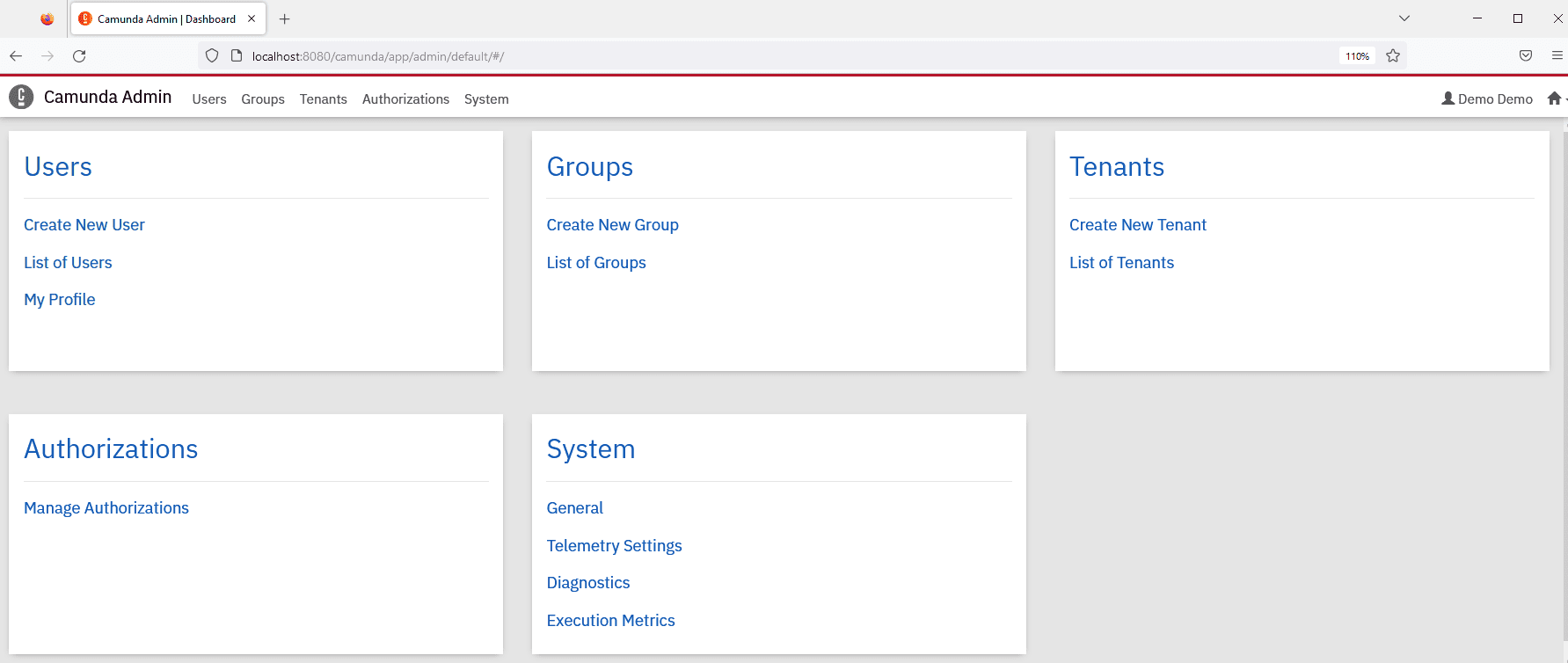Go back using browser back arrow
The image size is (1568, 663).
pos(16,56)
